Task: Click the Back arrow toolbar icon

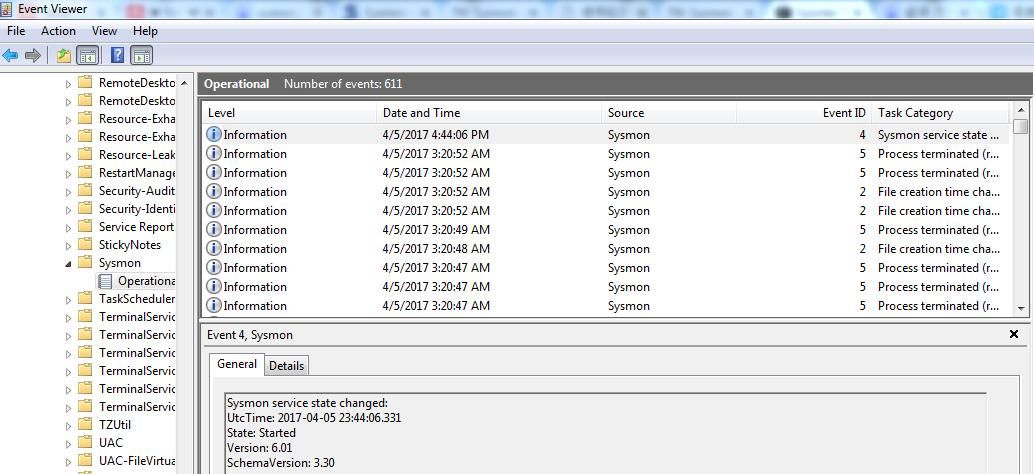Action: tap(10, 55)
